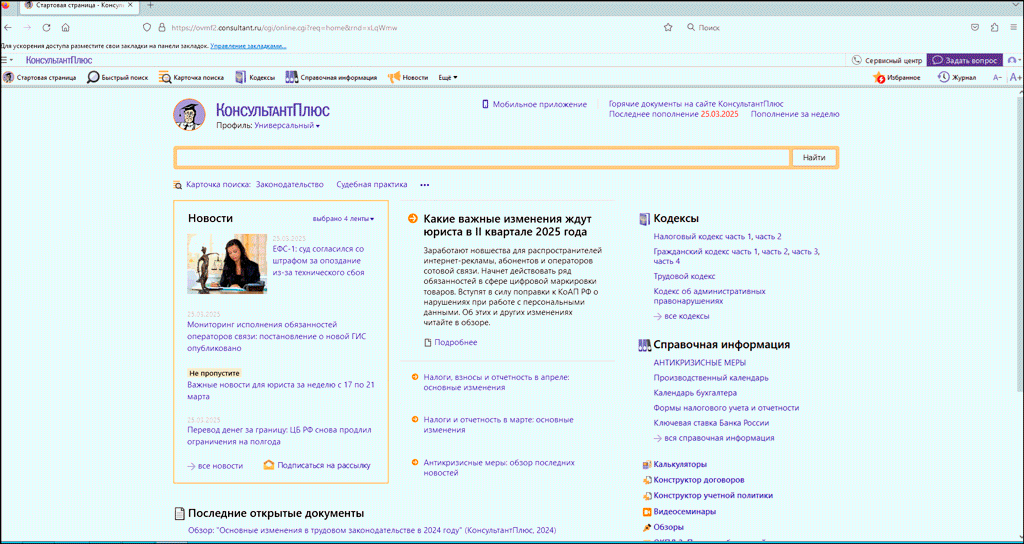The image size is (1024, 544).
Task: Open Кодексы from the top toolbar
Action: (255, 77)
